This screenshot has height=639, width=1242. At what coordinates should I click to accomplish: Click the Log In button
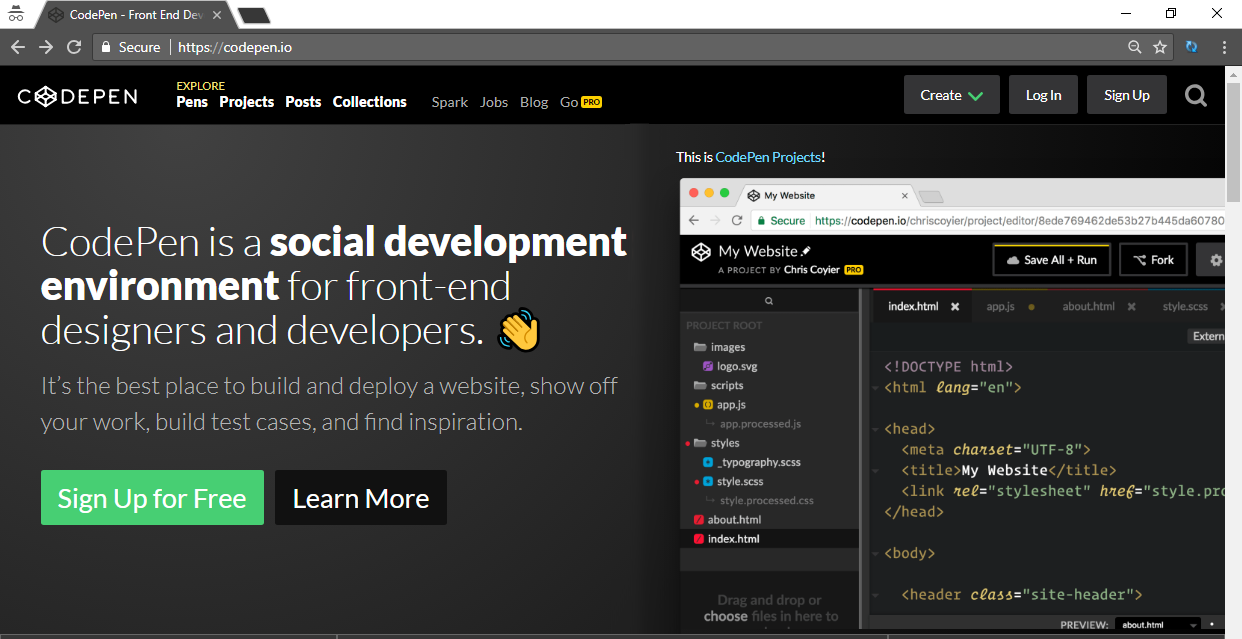coord(1043,95)
